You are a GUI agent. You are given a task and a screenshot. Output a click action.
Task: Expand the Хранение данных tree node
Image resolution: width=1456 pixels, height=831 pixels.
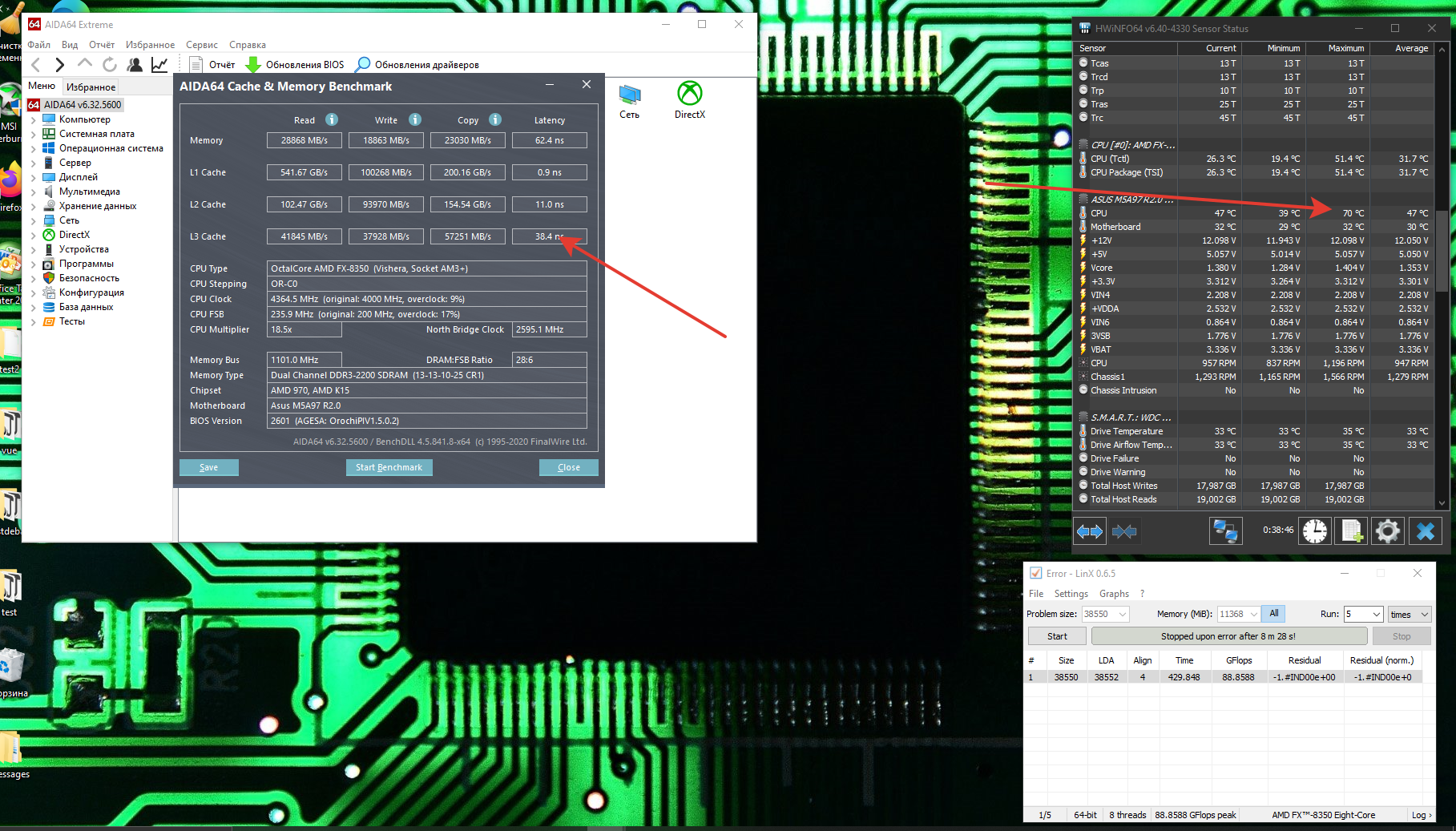(x=34, y=207)
